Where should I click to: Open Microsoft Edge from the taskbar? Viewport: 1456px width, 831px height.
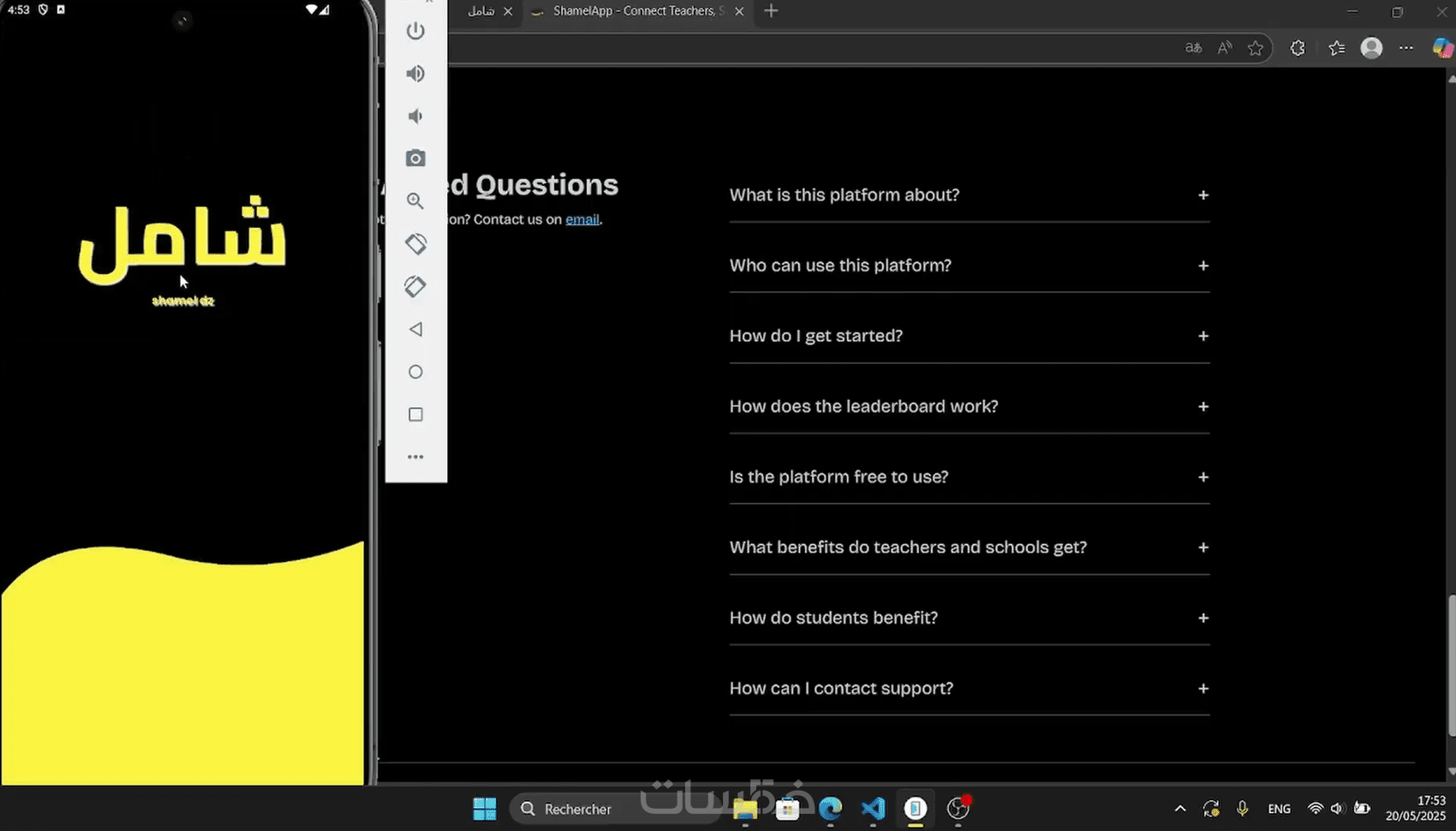point(830,809)
